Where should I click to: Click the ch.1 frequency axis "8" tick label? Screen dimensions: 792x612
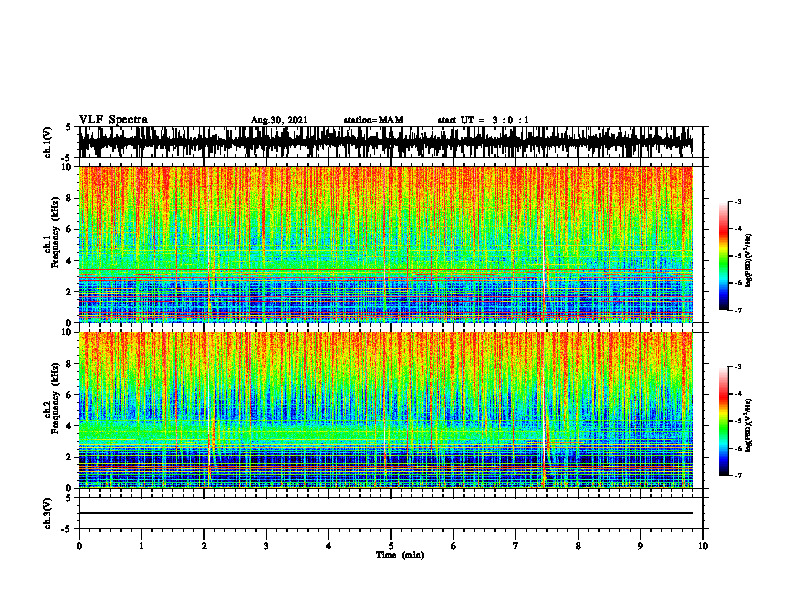(69, 198)
